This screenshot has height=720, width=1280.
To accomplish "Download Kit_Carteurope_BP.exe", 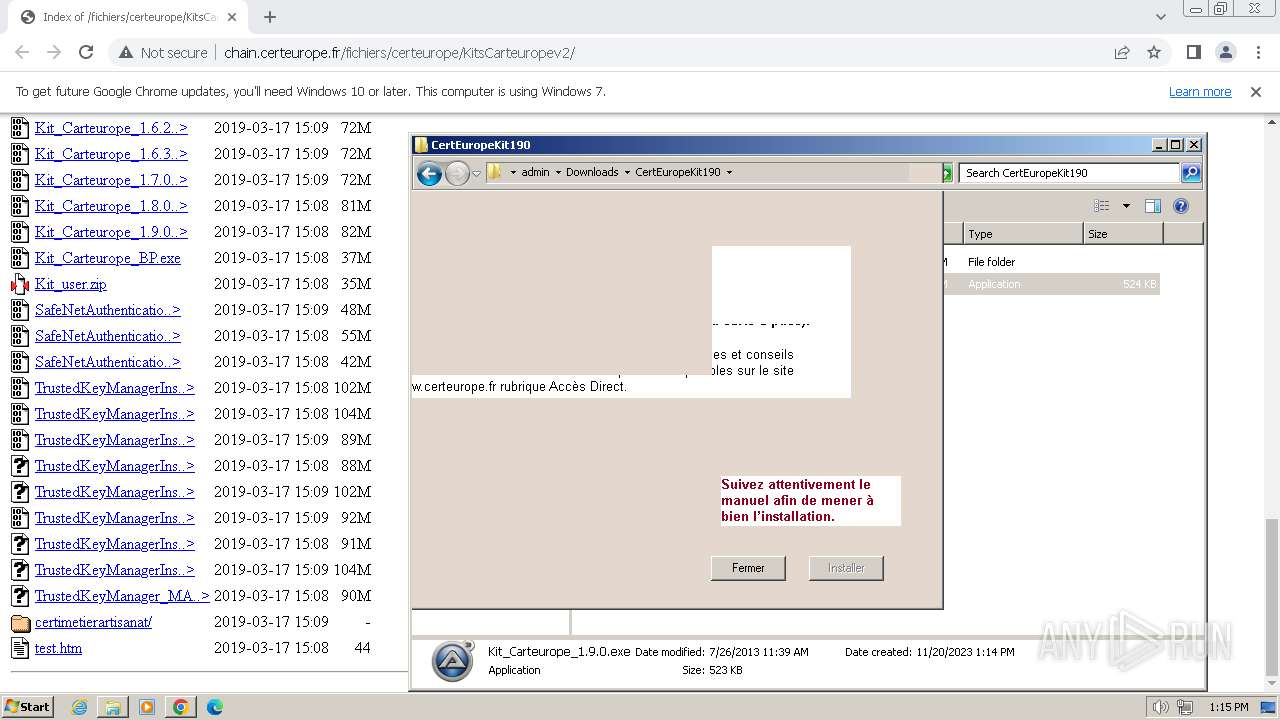I will point(108,258).
